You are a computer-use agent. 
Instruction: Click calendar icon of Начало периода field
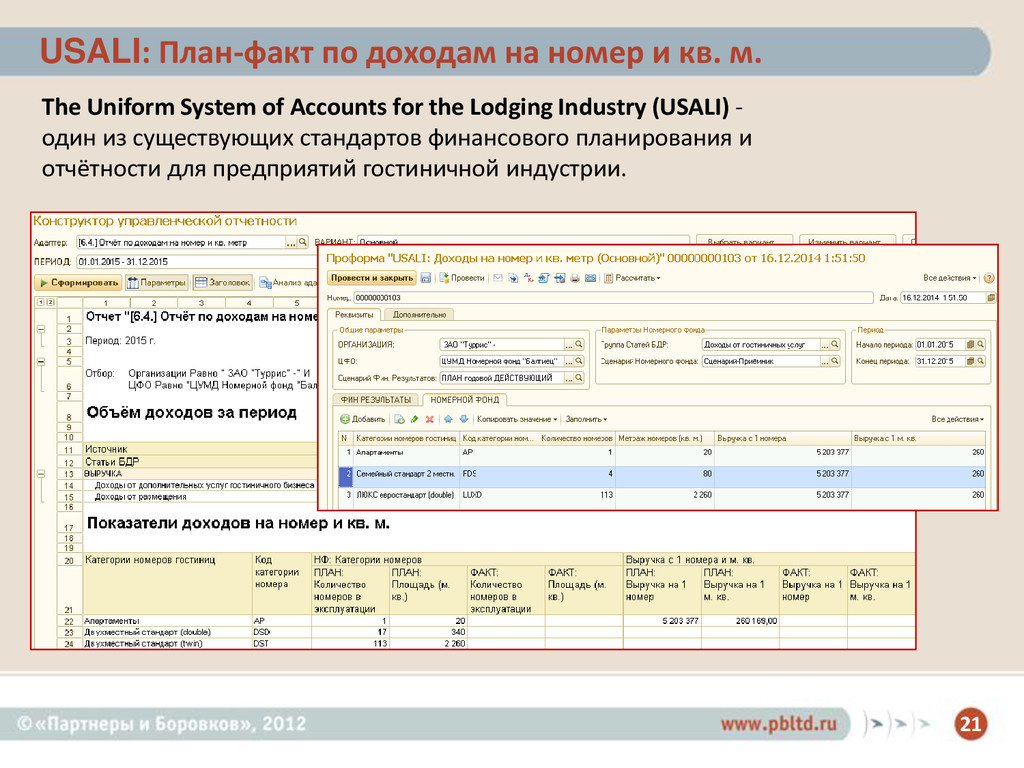(x=970, y=344)
